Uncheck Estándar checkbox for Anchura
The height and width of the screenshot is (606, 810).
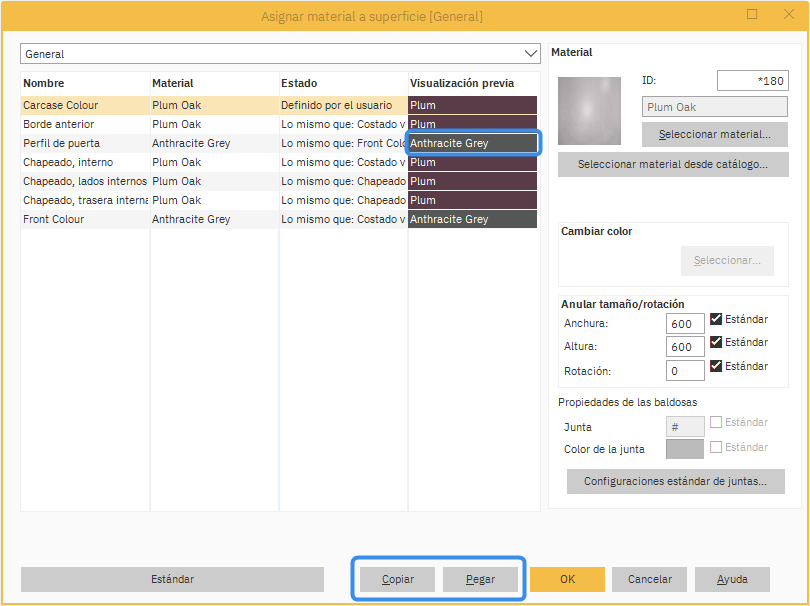click(x=716, y=320)
